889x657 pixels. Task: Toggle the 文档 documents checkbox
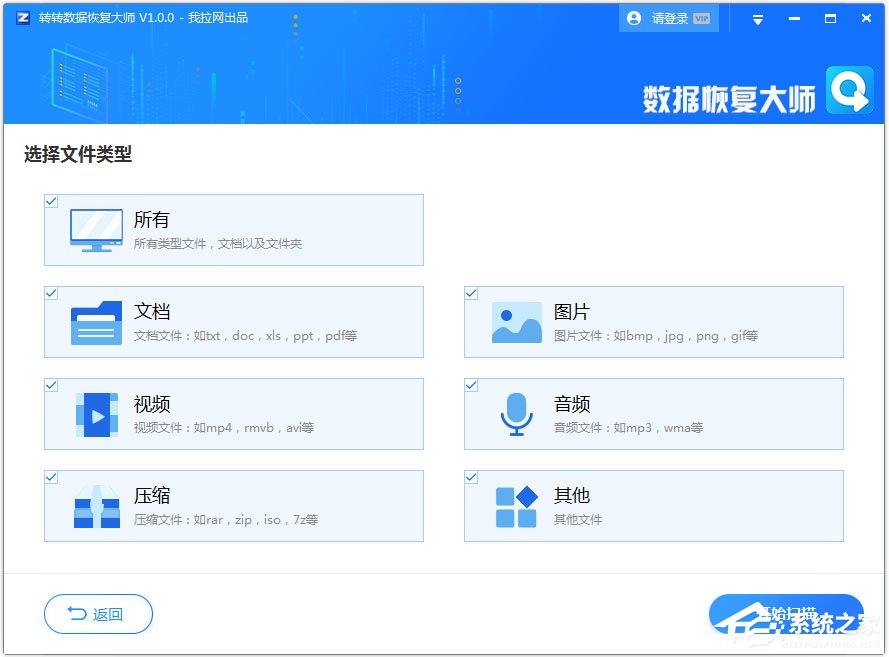tap(51, 293)
